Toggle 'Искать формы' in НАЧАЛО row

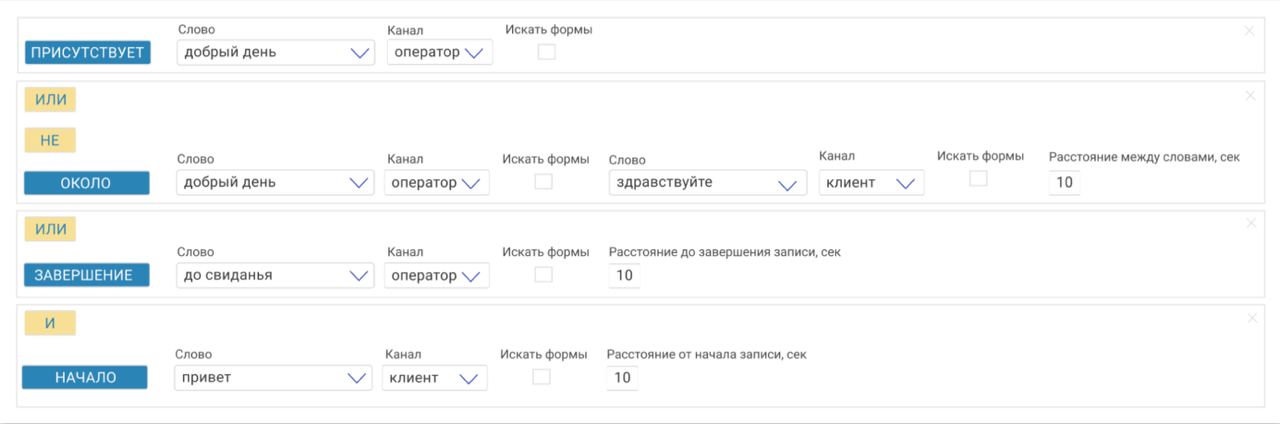coord(541,377)
